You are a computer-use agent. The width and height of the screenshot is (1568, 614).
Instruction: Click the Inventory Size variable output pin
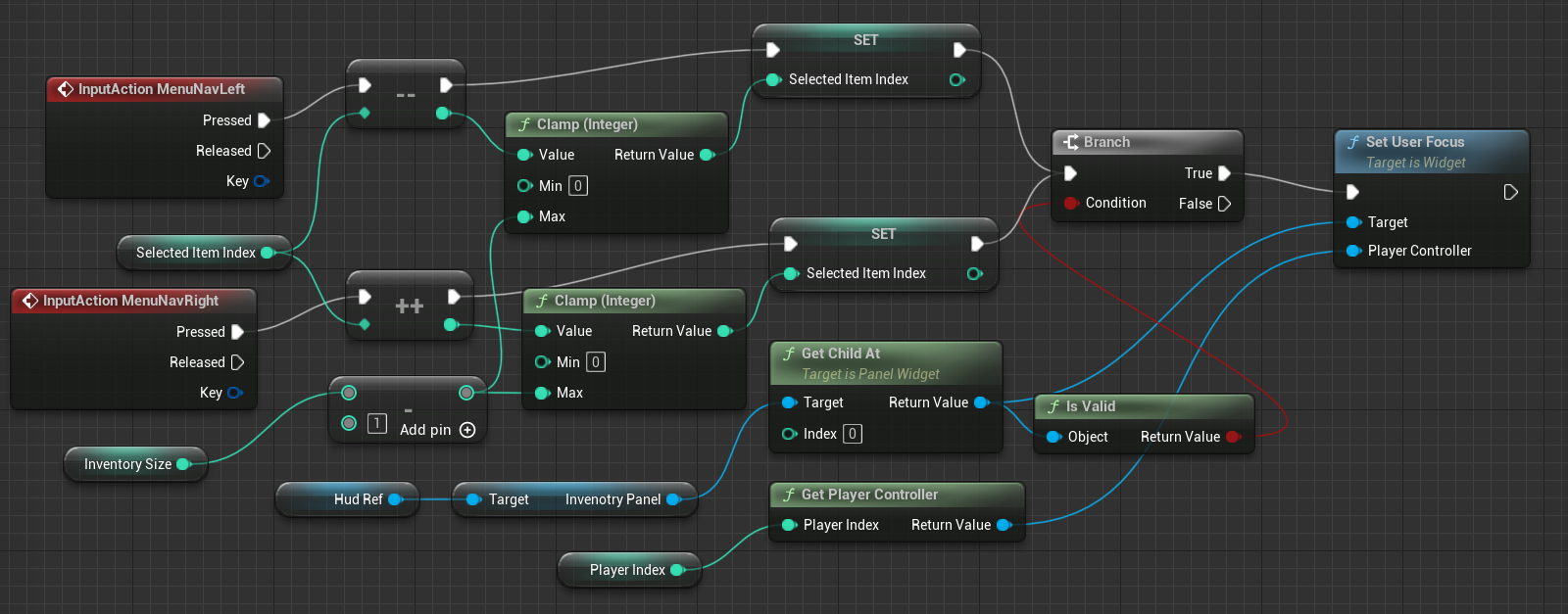pyautogui.click(x=183, y=464)
